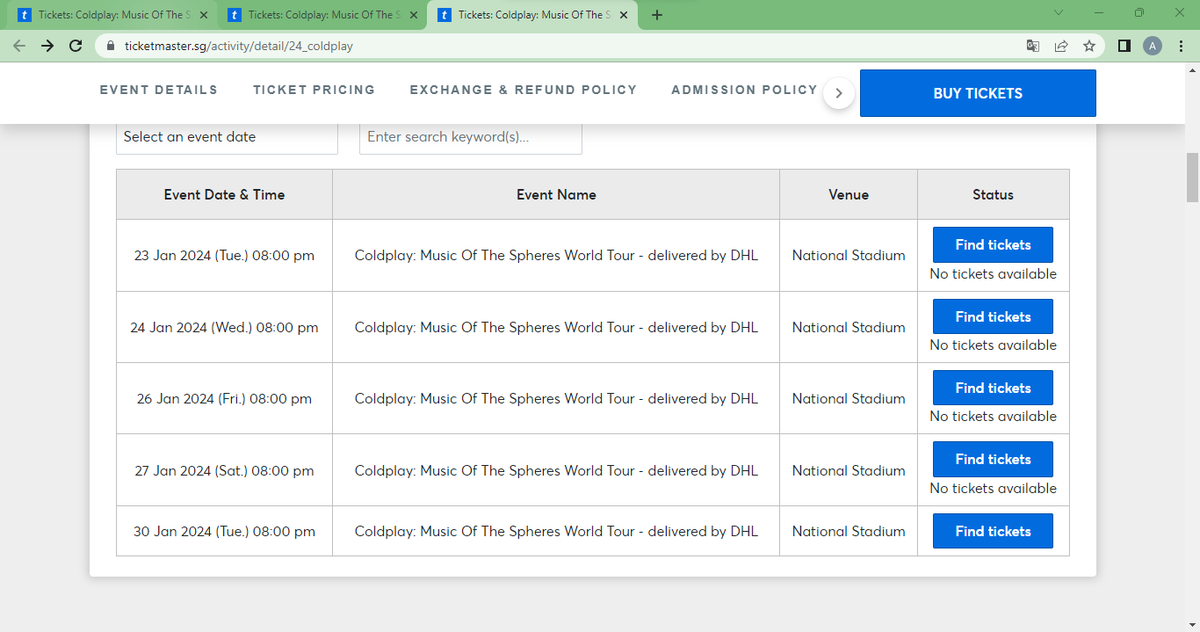Go forward in browser history
This screenshot has width=1200, height=632.
(47, 46)
